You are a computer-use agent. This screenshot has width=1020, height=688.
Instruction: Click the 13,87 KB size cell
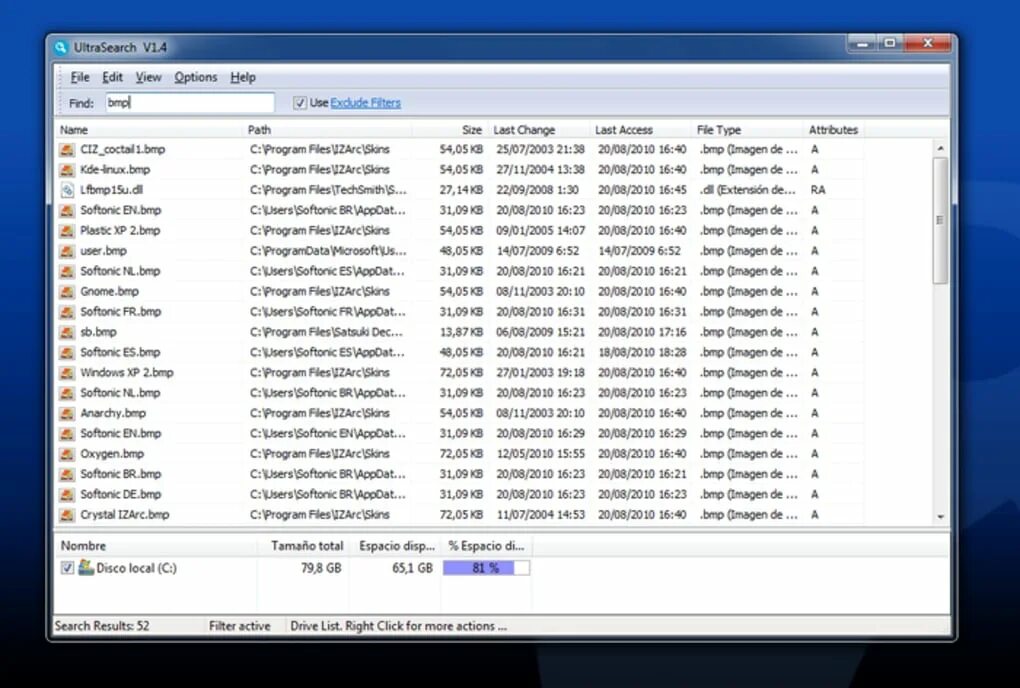[x=461, y=332]
